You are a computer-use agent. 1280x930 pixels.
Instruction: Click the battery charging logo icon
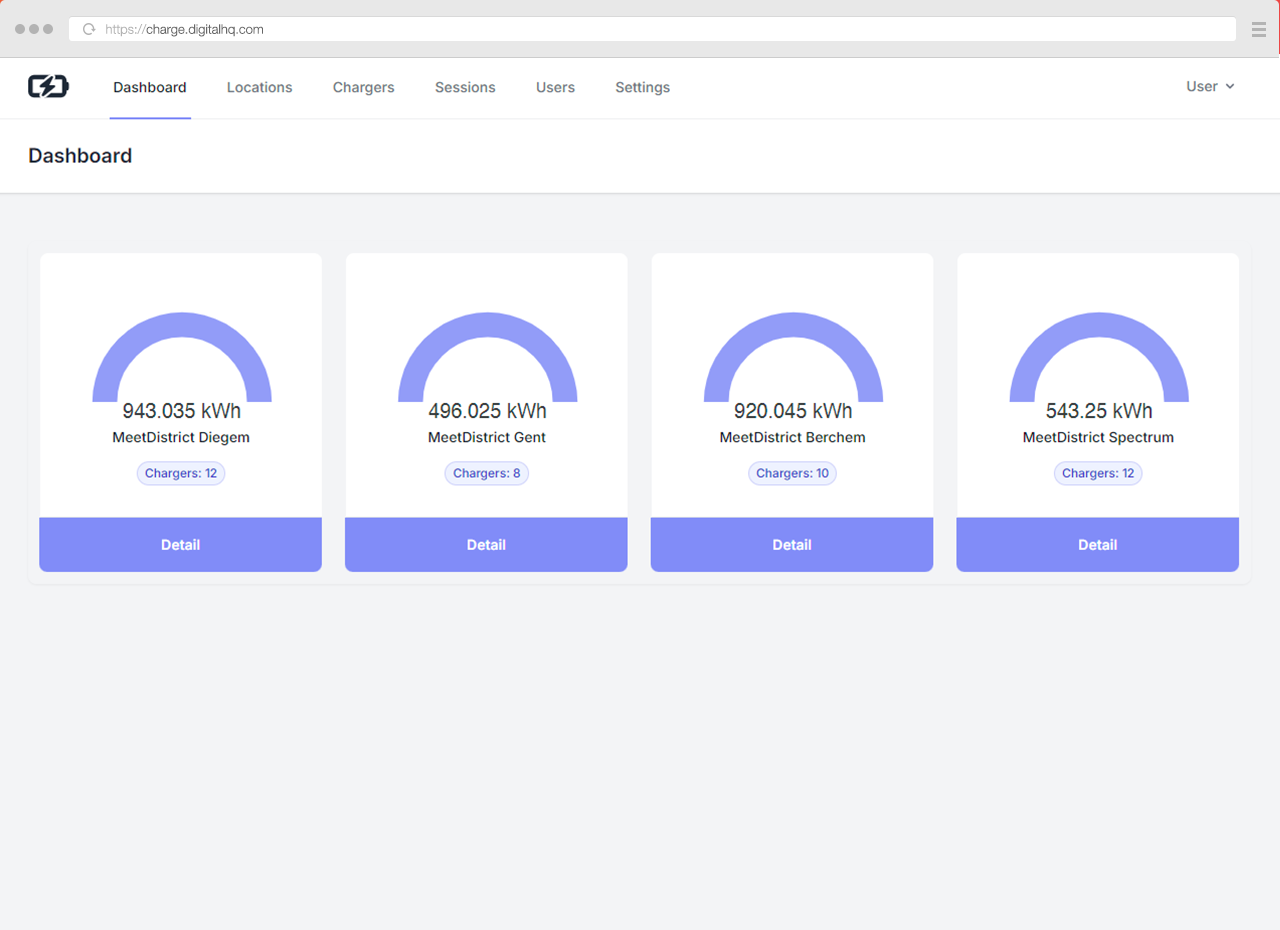pyautogui.click(x=48, y=87)
